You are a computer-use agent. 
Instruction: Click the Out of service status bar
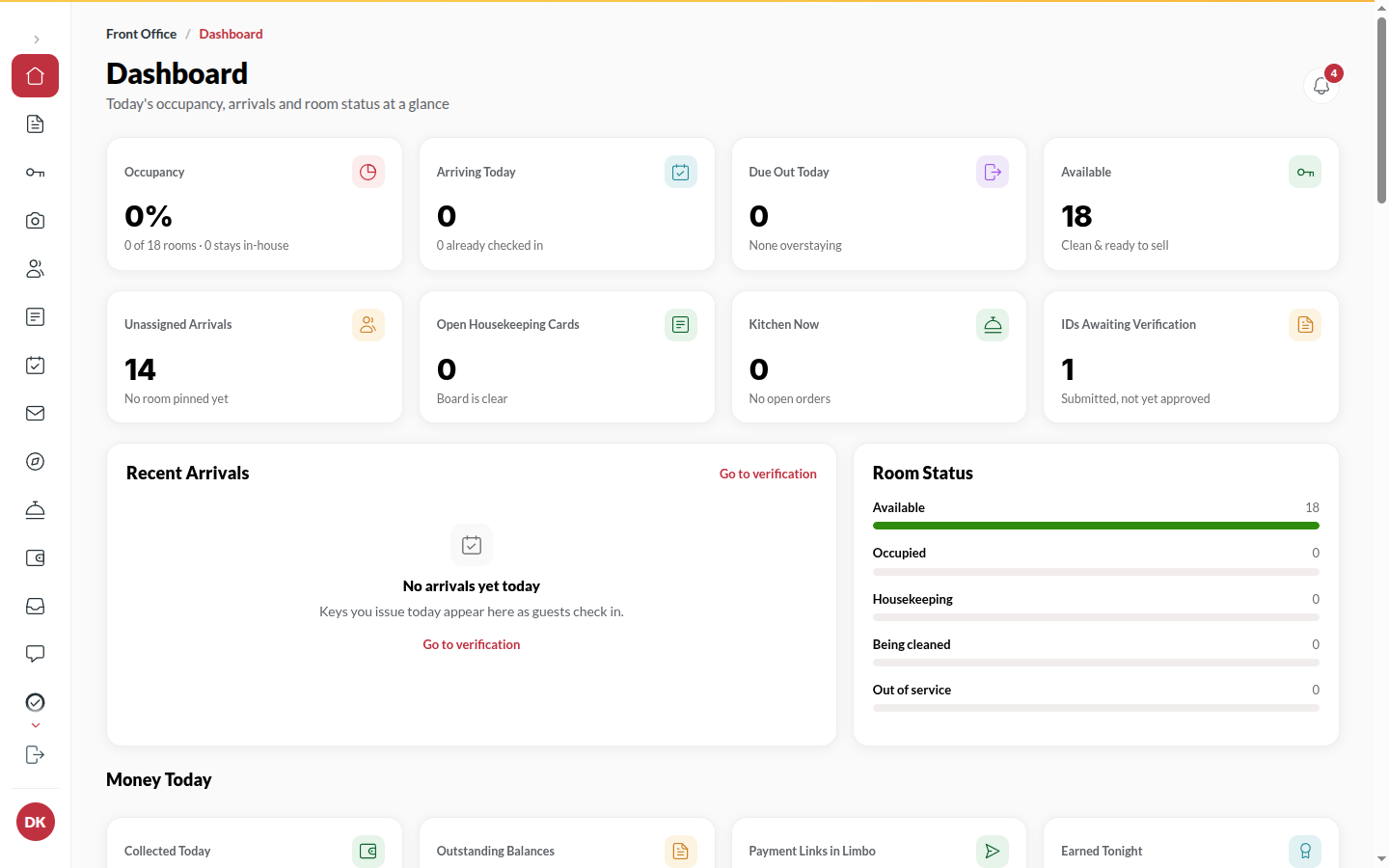coord(1096,708)
